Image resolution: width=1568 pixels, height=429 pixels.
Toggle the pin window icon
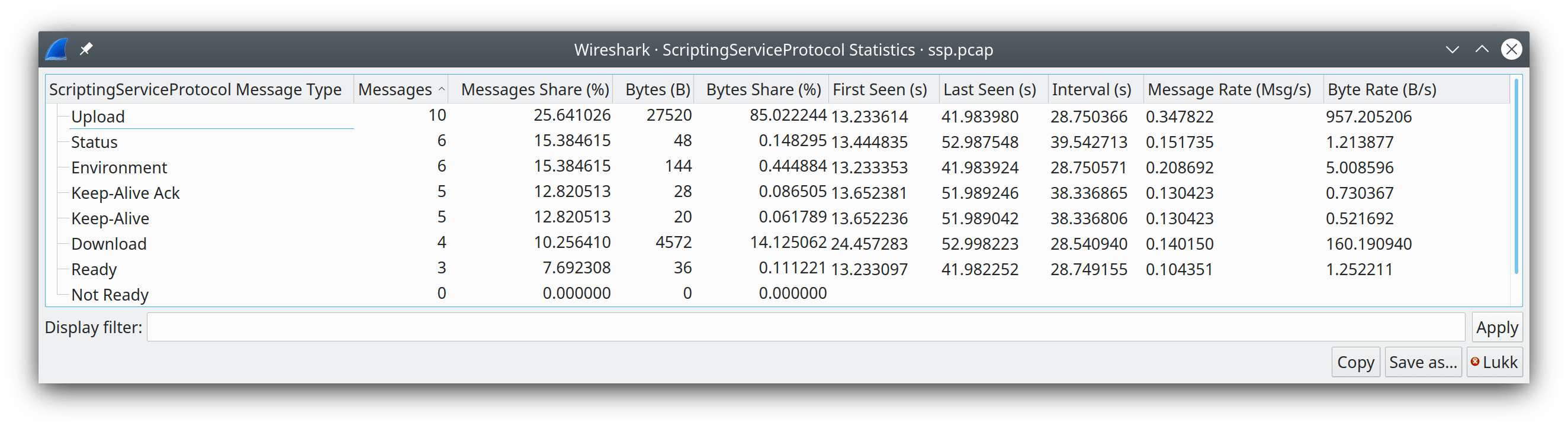(x=86, y=49)
